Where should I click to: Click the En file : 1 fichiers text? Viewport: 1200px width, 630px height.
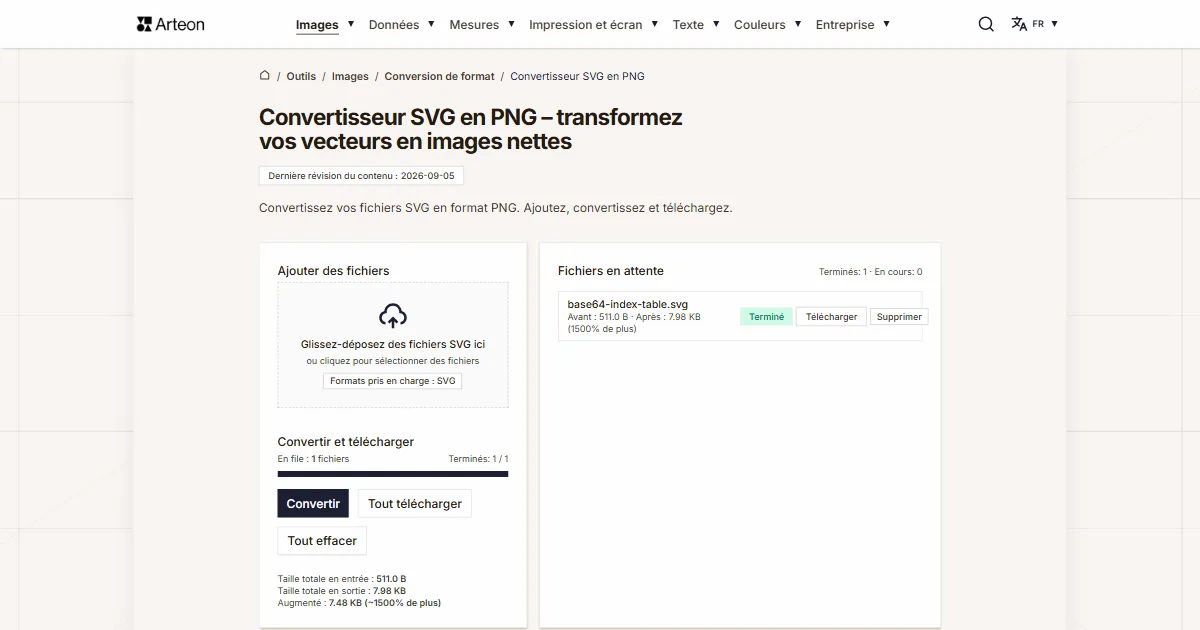click(313, 459)
